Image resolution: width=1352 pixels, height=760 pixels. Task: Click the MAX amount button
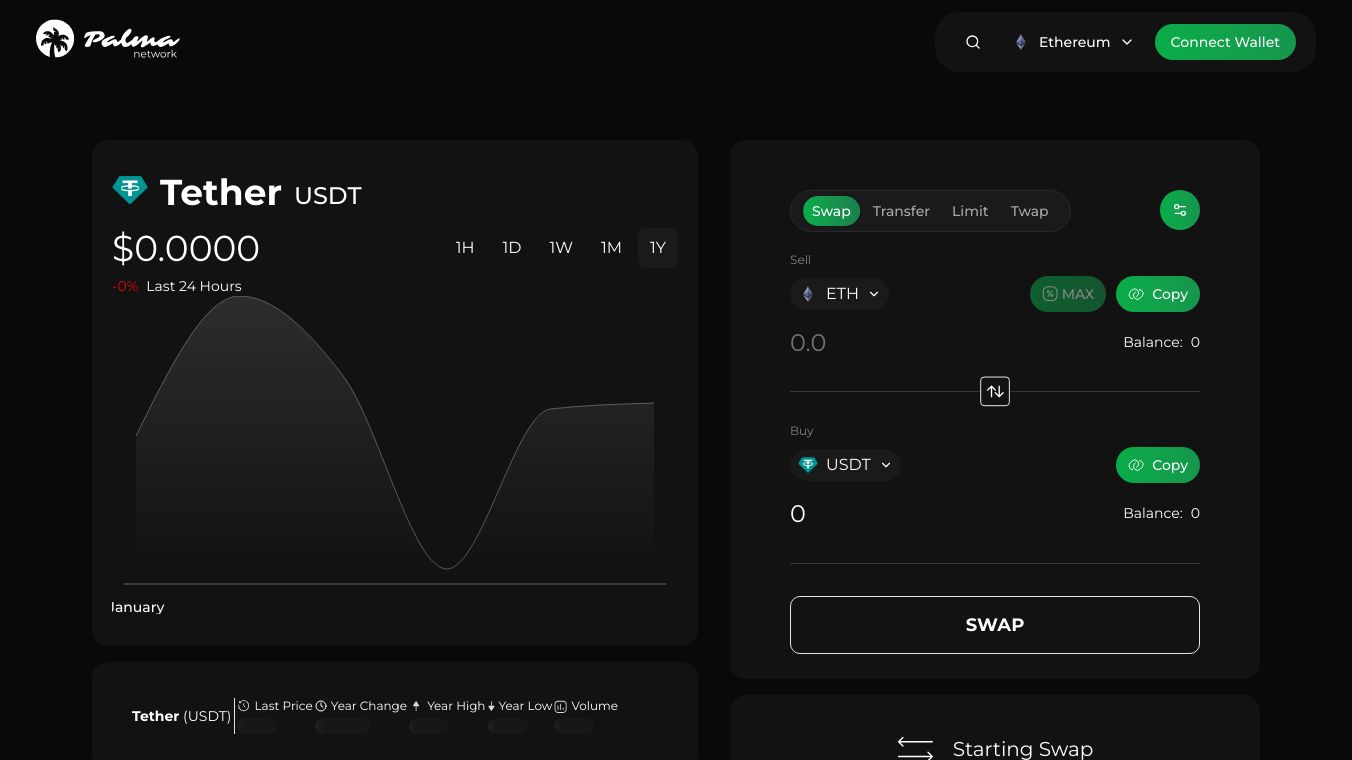(1068, 294)
